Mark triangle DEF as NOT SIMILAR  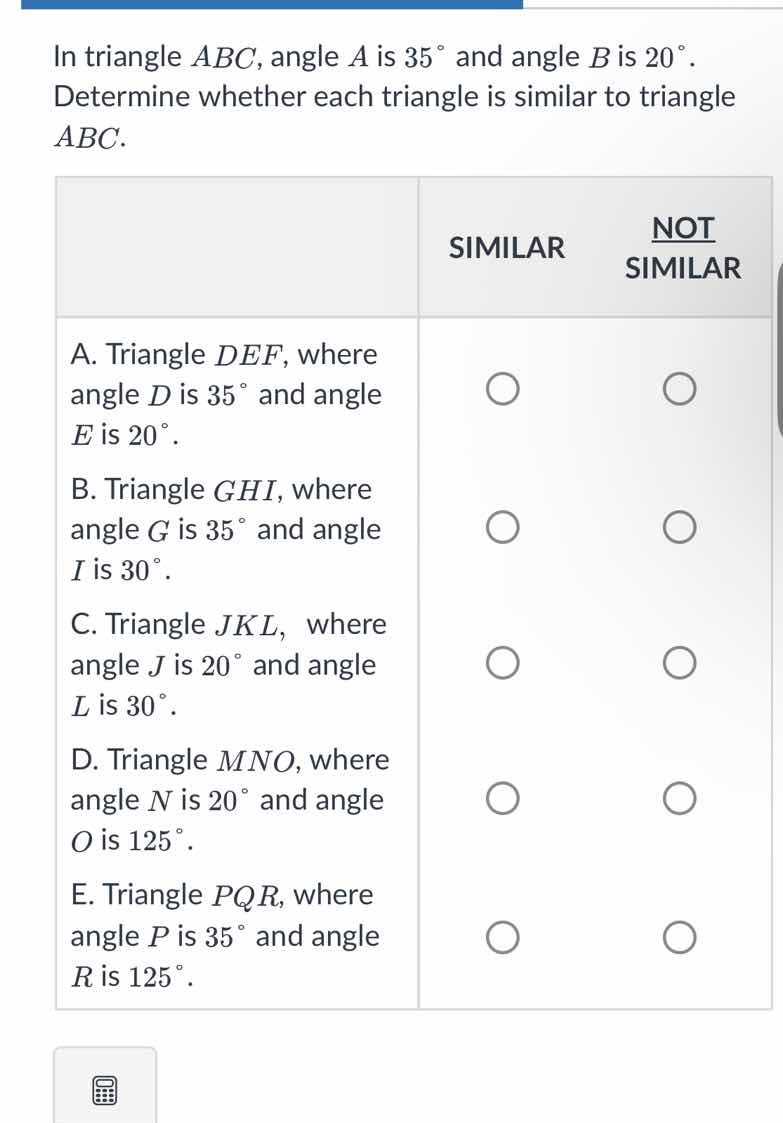pos(680,389)
